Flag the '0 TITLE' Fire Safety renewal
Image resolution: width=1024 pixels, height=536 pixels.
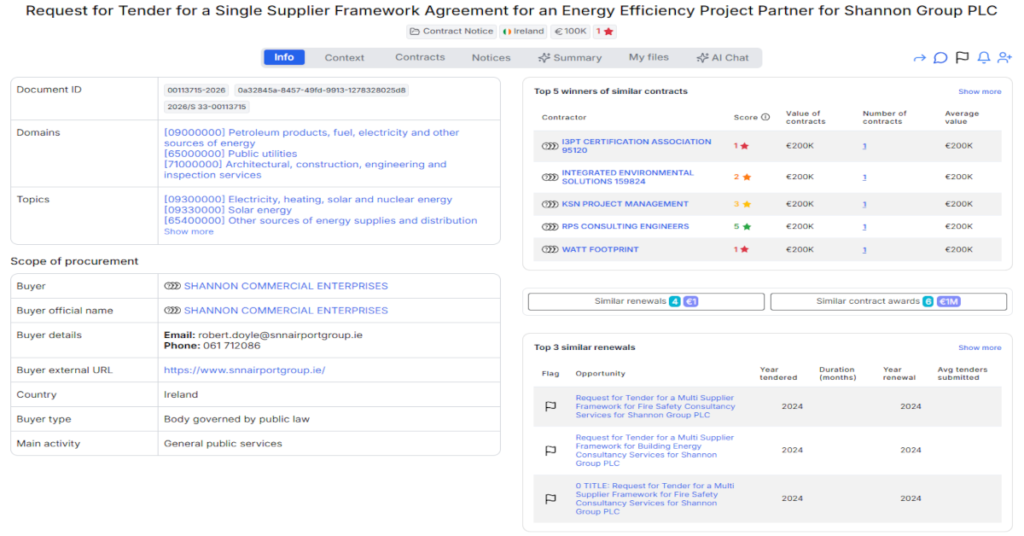551,499
